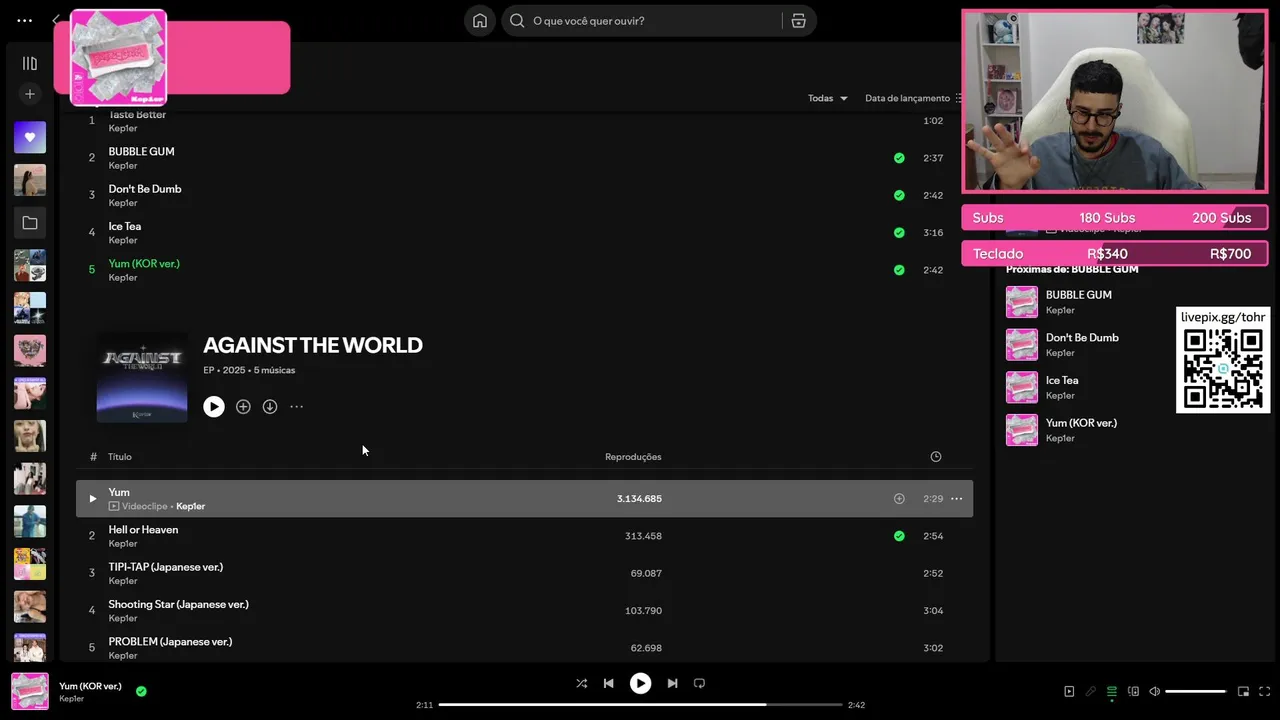Click Yum (KOR ver.) in track list
The image size is (1280, 720).
pyautogui.click(x=144, y=264)
